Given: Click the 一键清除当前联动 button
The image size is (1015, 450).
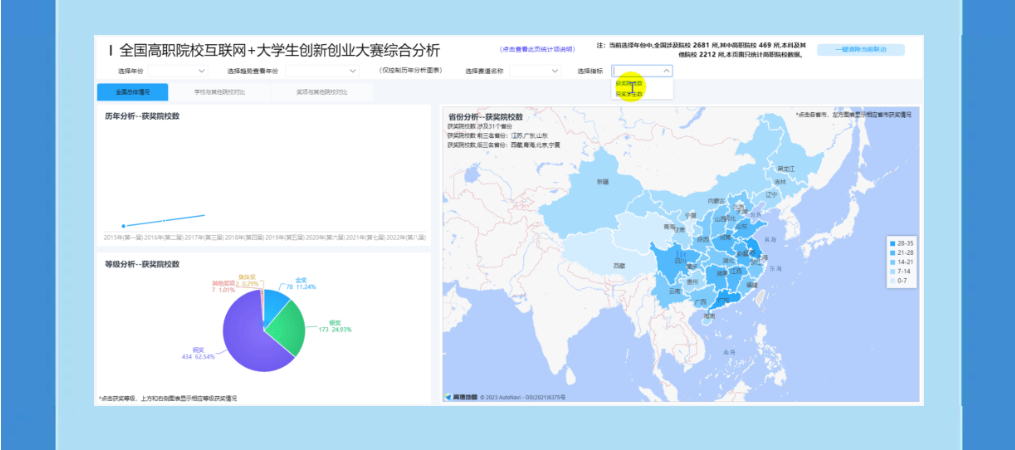Looking at the screenshot, I should 860,49.
